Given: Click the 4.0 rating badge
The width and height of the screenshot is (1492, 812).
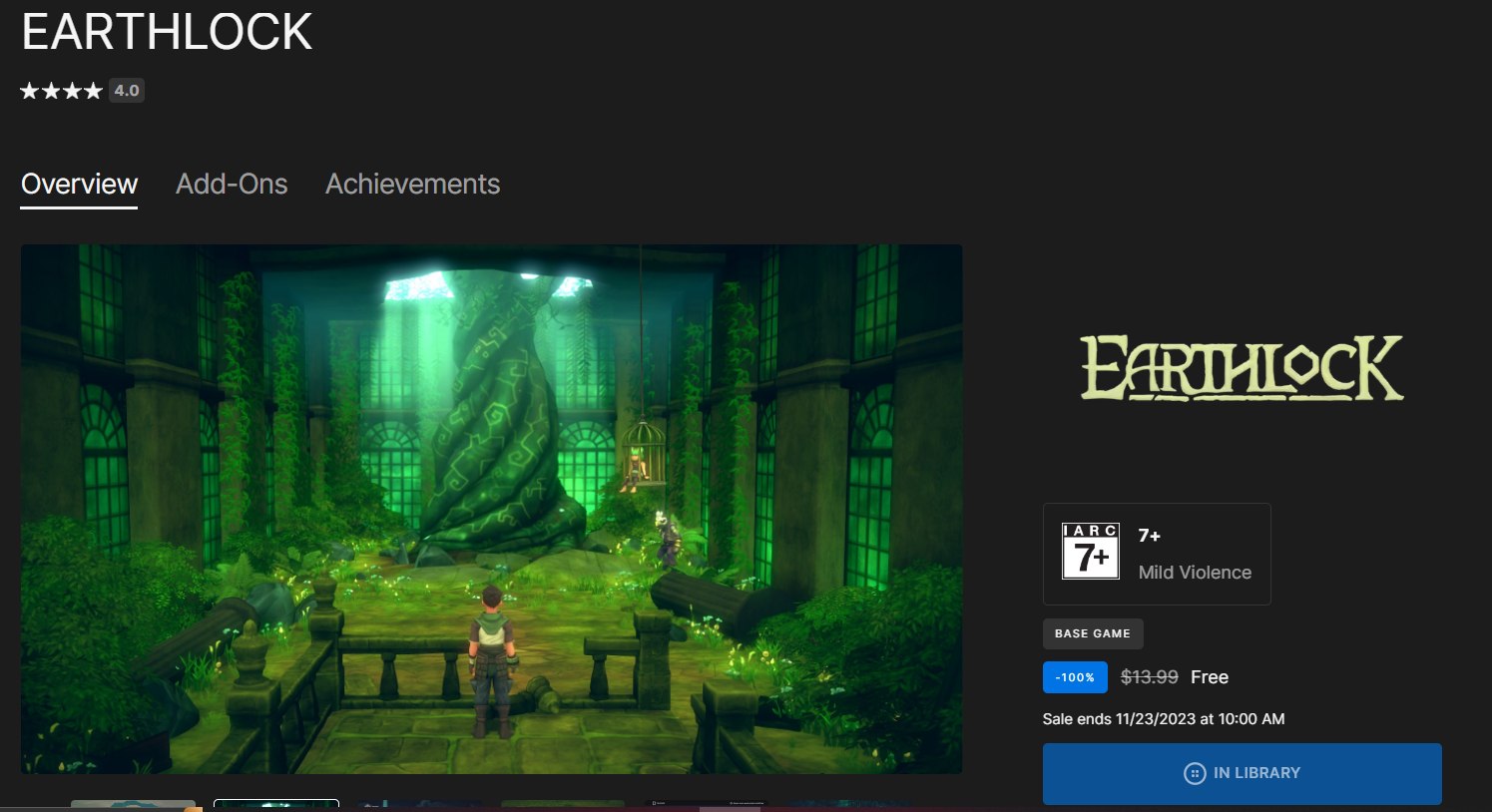Looking at the screenshot, I should point(127,91).
